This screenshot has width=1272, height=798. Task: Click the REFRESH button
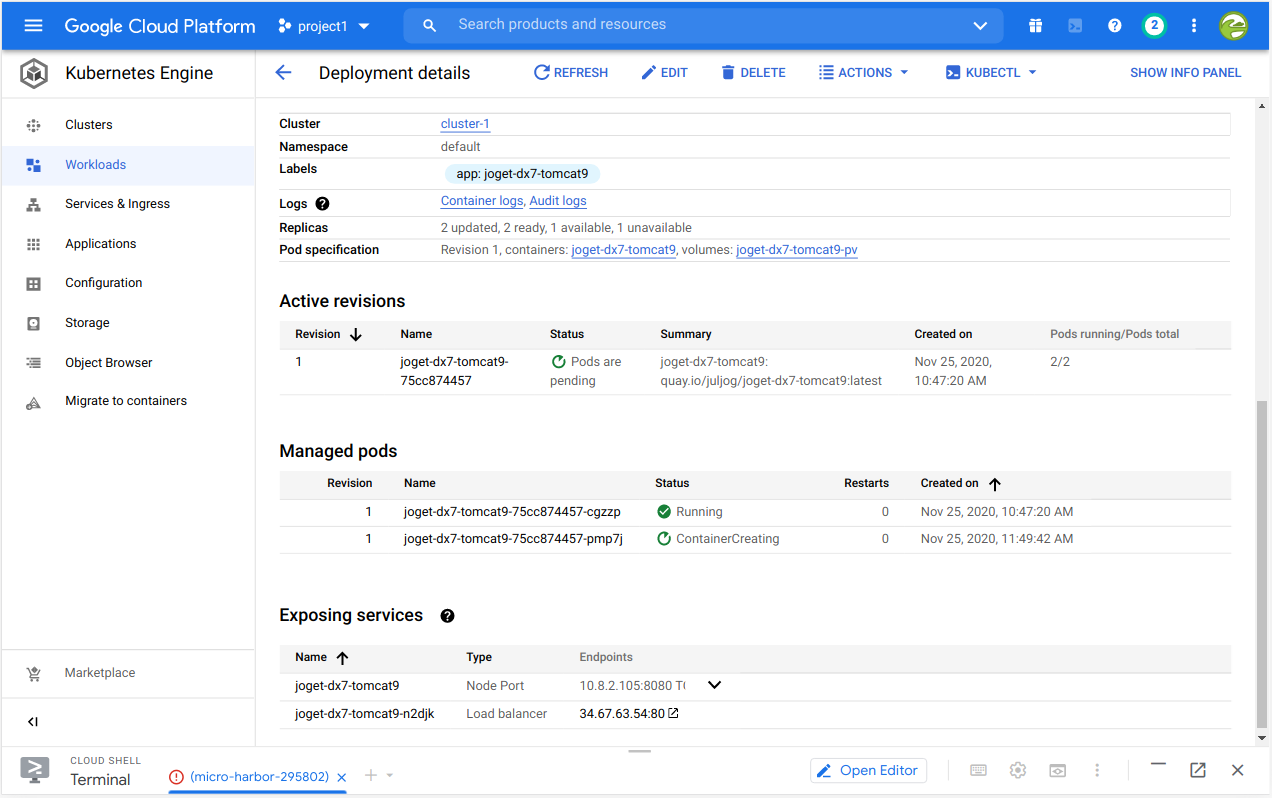[571, 72]
